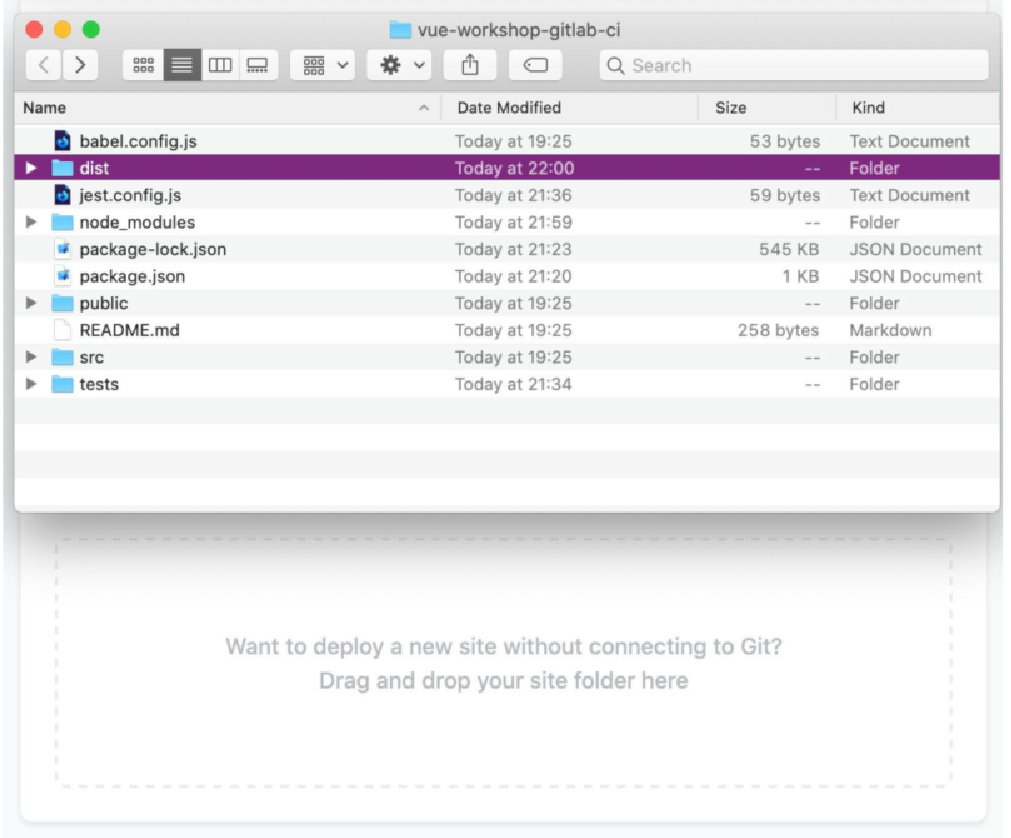
Task: Select the node_modules folder name
Action: (x=137, y=222)
